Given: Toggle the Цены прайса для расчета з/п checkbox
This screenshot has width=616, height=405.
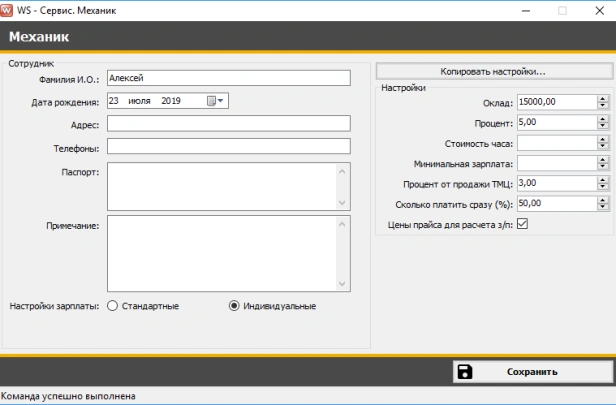Looking at the screenshot, I should (521, 224).
